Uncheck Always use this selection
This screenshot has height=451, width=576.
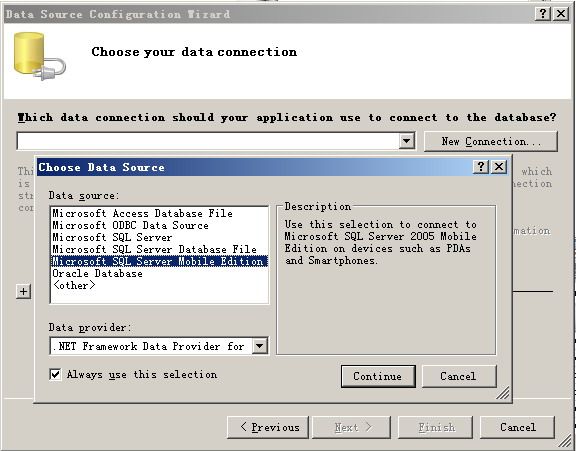(55, 375)
